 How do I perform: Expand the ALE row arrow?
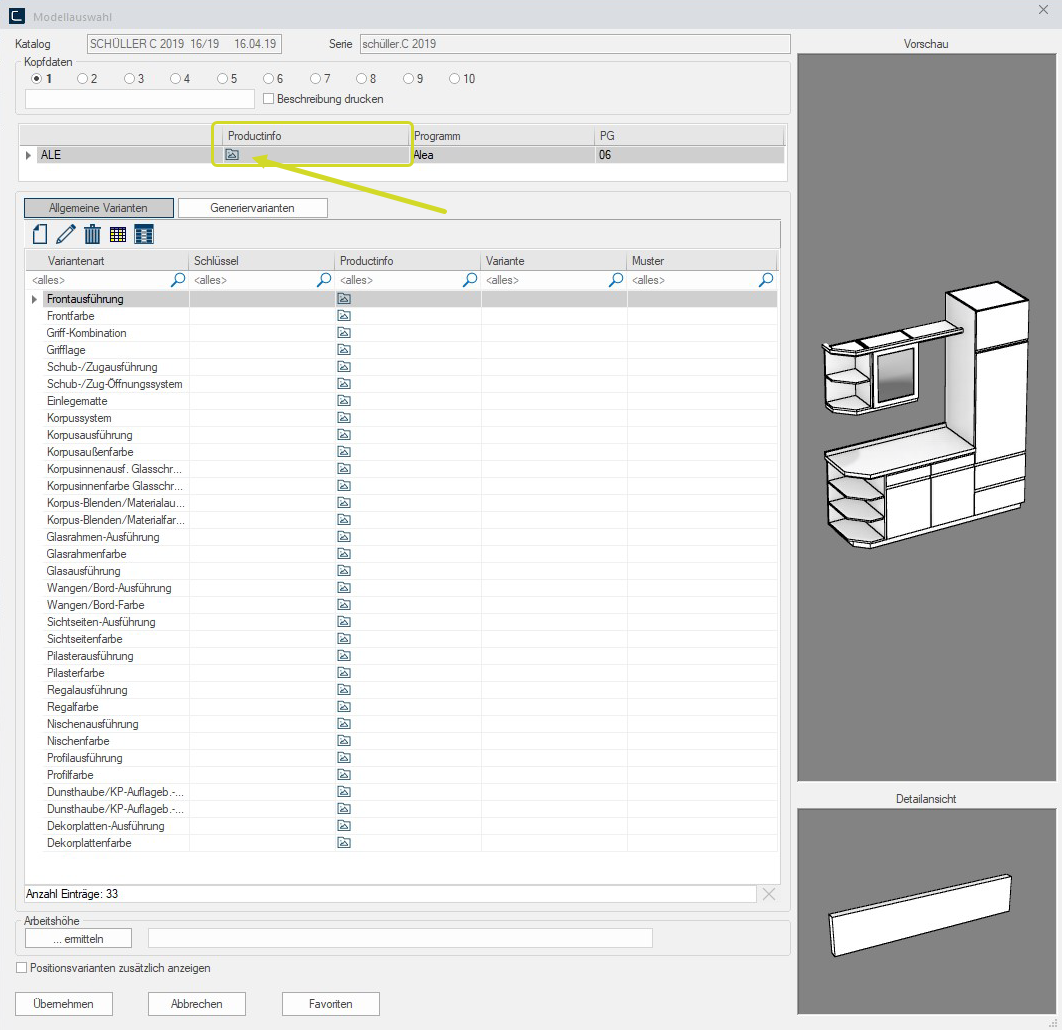tap(29, 155)
